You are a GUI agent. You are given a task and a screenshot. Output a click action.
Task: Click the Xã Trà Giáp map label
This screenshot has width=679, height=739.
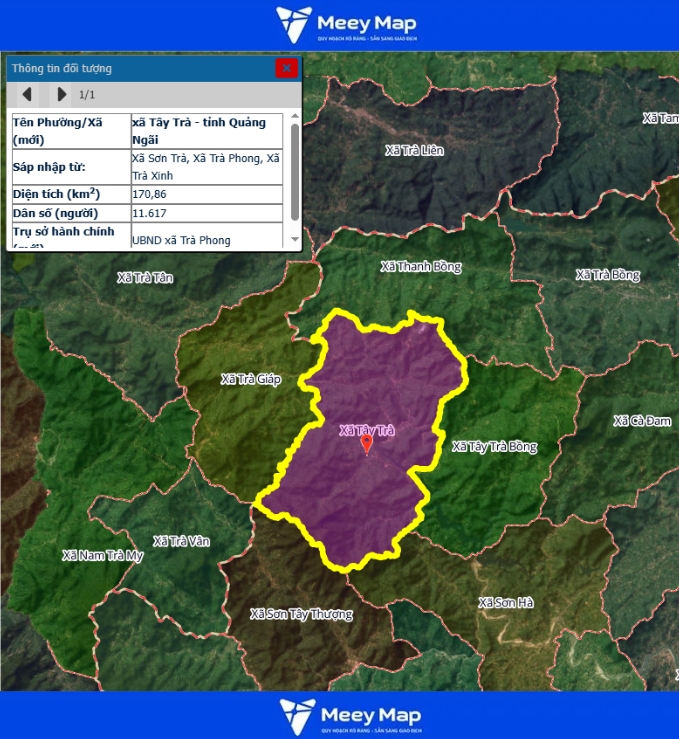point(251,379)
